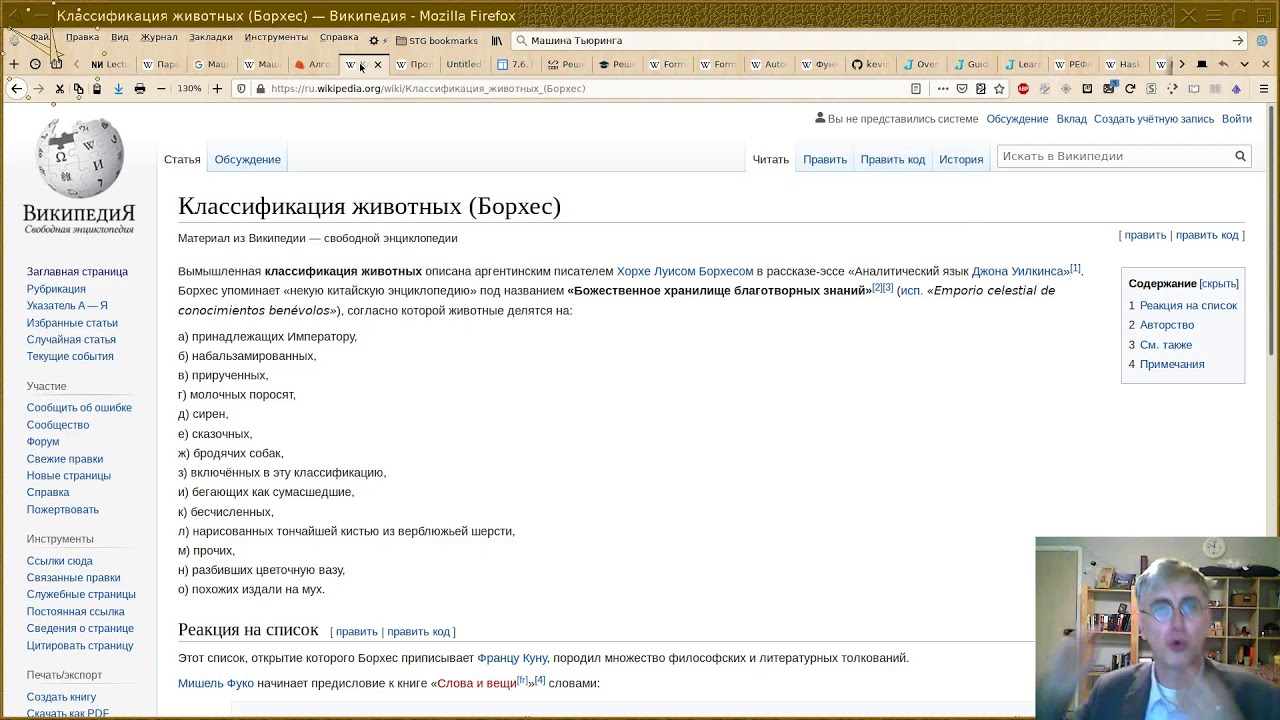The image size is (1280, 720).
Task: Open the Правка menu
Action: (82, 37)
